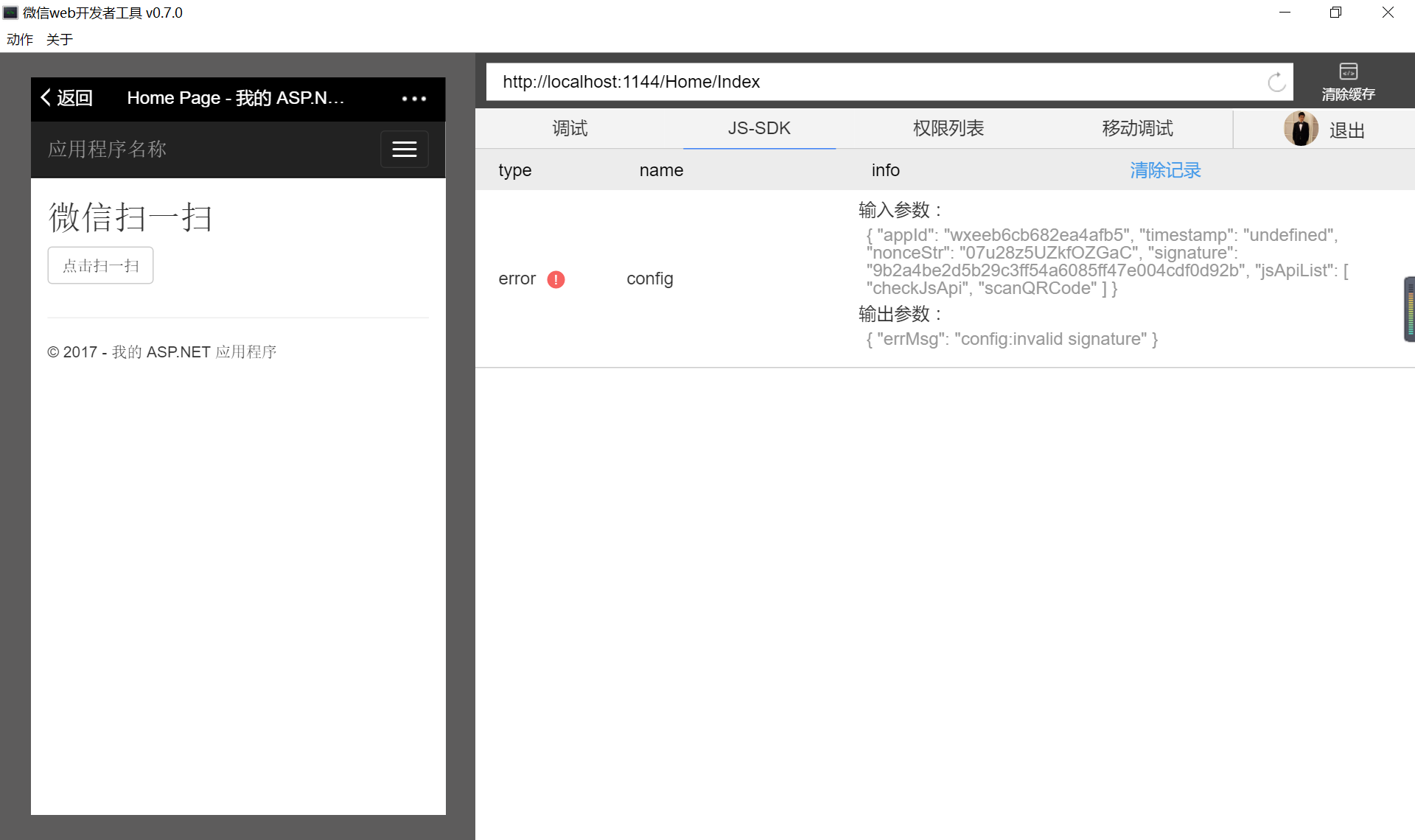The width and height of the screenshot is (1415, 840).
Task: Click the input parameters JSON text
Action: [1107, 262]
